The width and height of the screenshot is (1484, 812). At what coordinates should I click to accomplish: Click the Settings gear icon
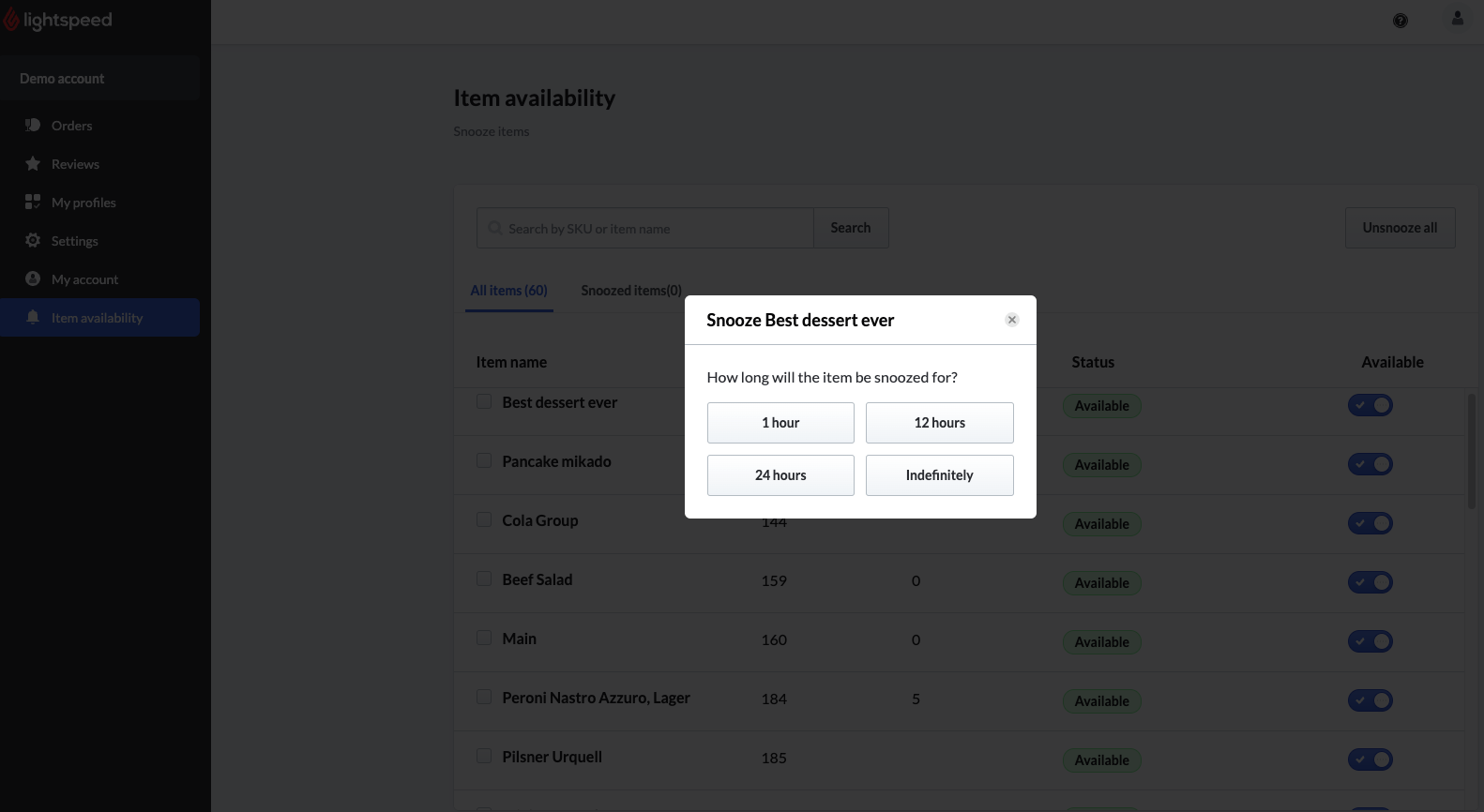tap(33, 240)
